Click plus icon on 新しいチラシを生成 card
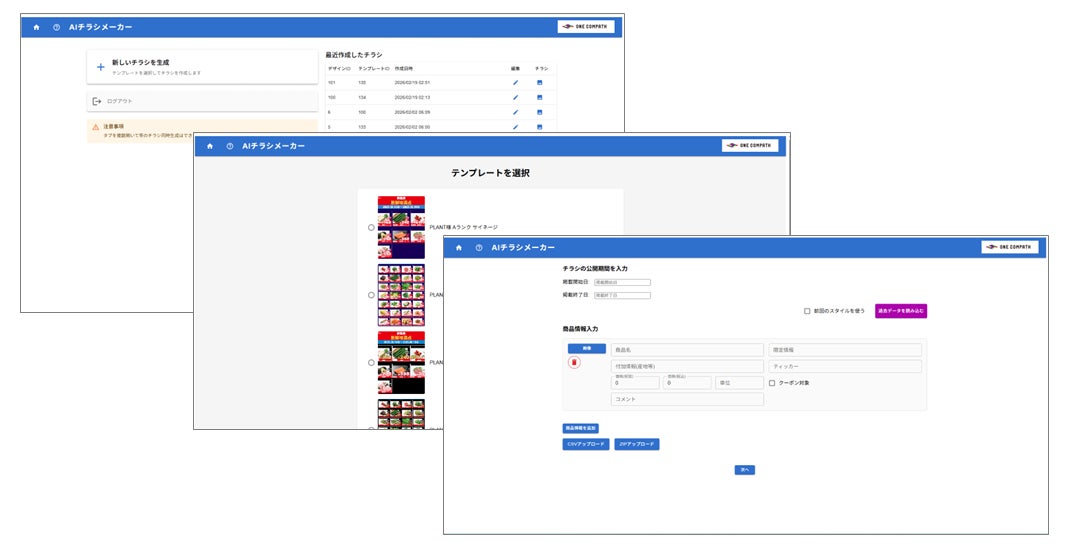 coord(100,67)
